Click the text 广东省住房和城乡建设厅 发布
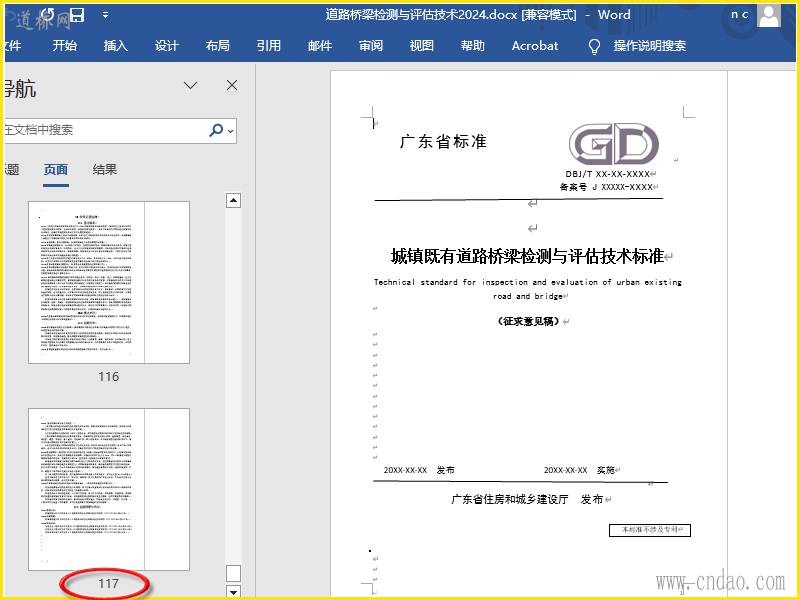800x600 pixels. click(527, 499)
